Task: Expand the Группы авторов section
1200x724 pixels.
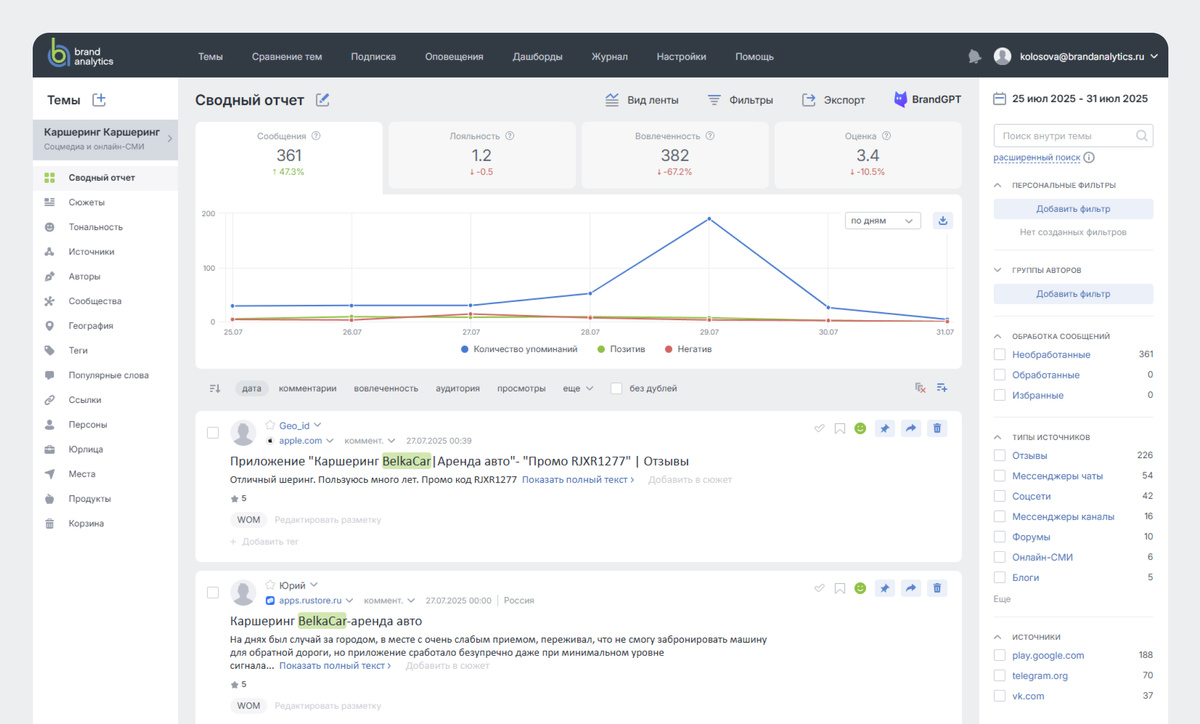Action: (998, 270)
